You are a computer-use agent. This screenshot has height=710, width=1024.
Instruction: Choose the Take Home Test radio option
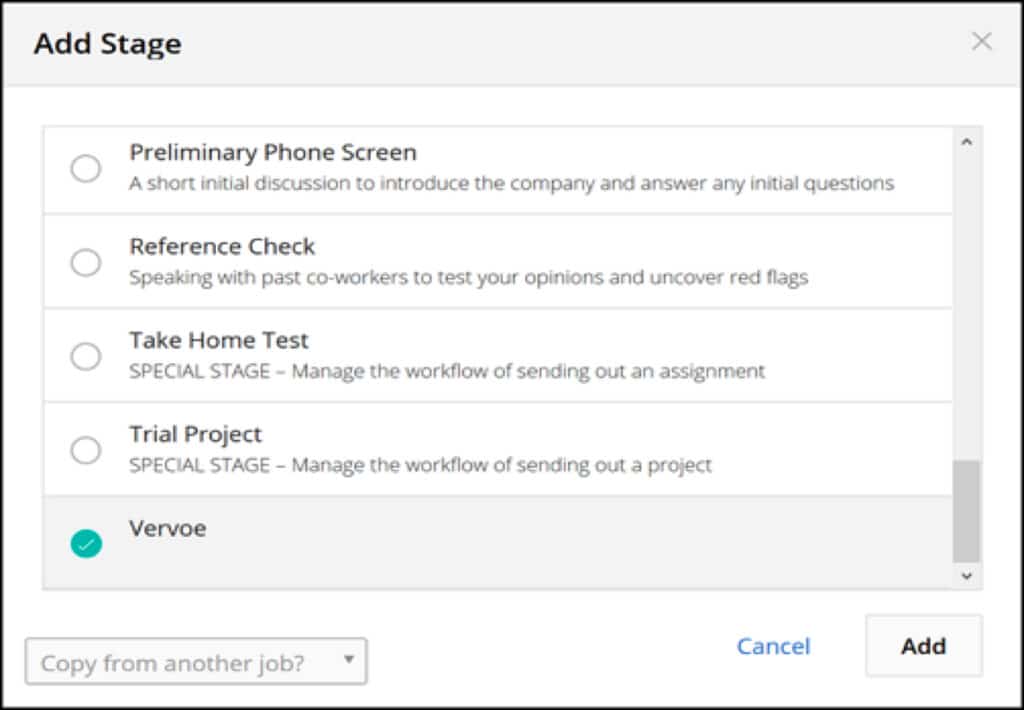[86, 357]
